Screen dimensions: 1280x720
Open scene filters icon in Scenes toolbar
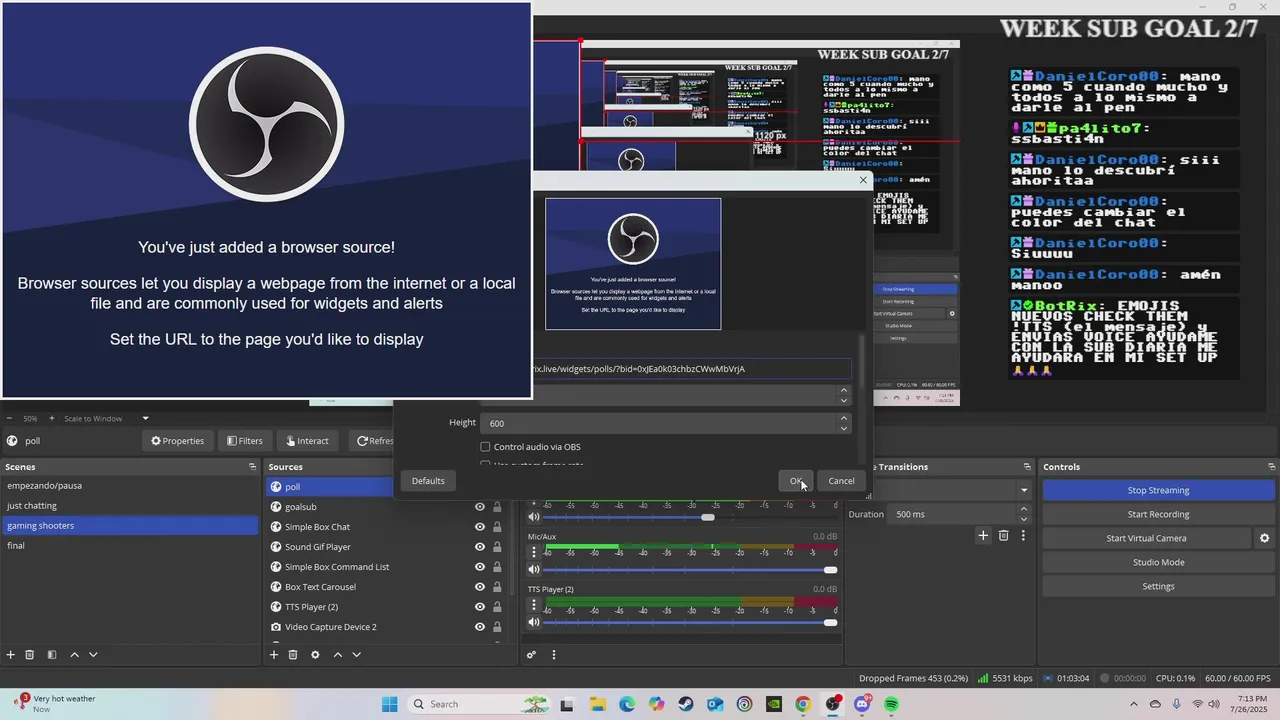coord(52,655)
